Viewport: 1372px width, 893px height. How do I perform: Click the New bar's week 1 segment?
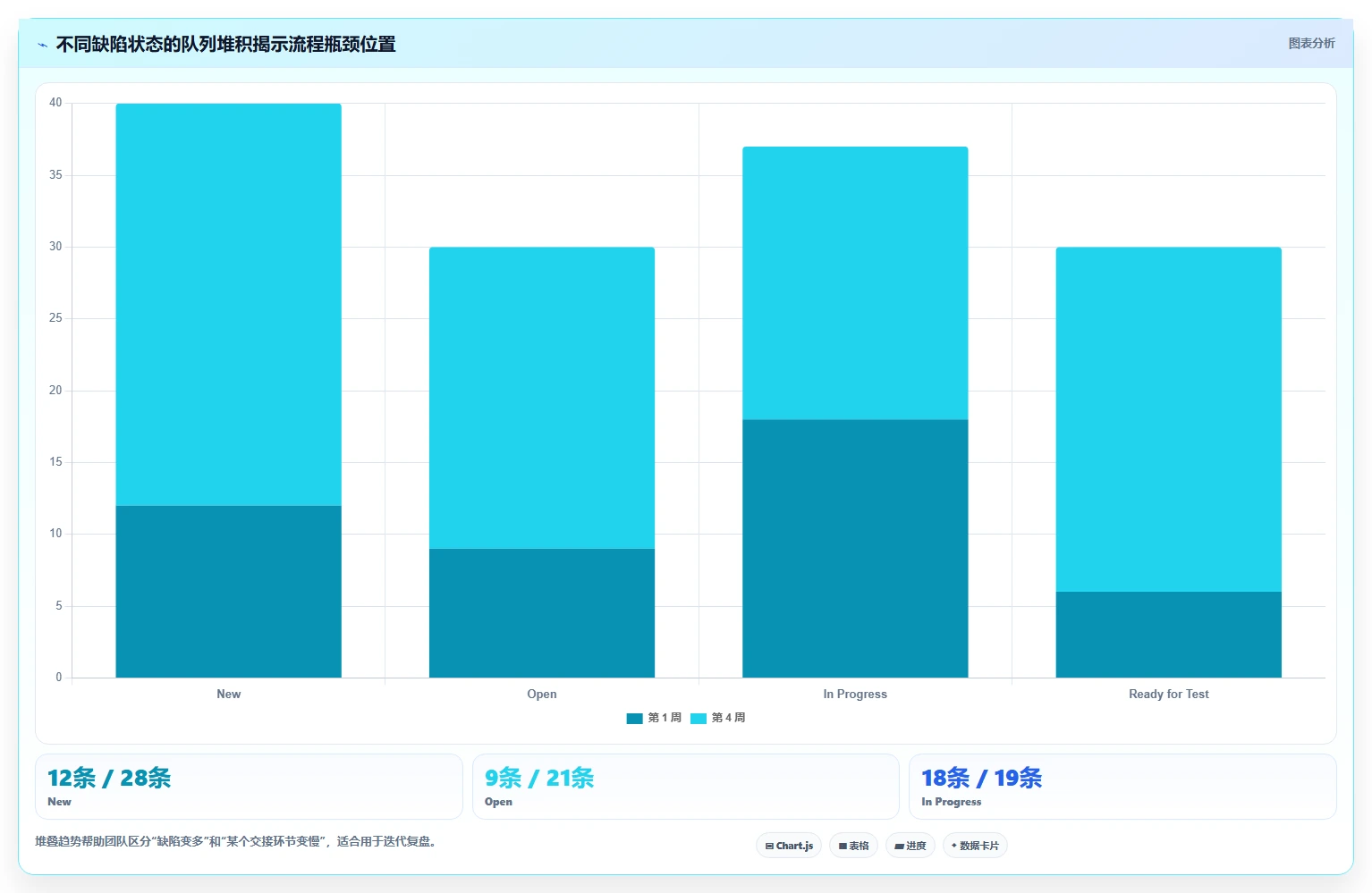pyautogui.click(x=228, y=592)
